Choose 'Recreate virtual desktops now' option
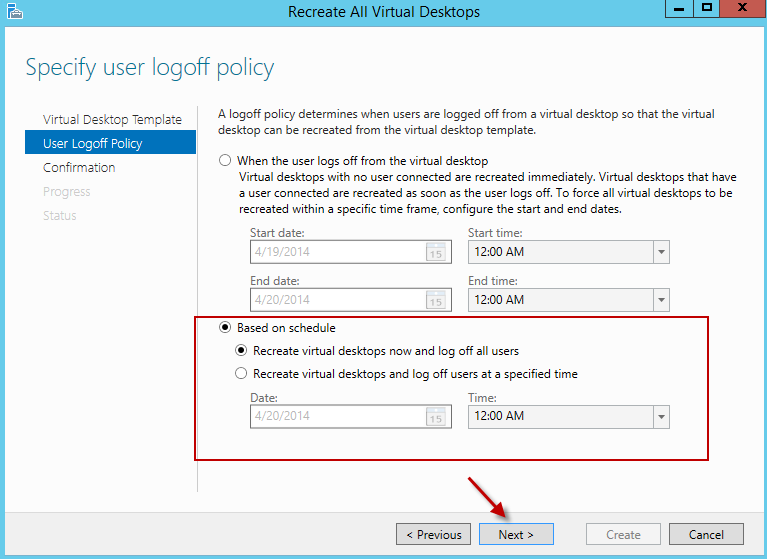Viewport: 767px width, 559px height. [241, 351]
